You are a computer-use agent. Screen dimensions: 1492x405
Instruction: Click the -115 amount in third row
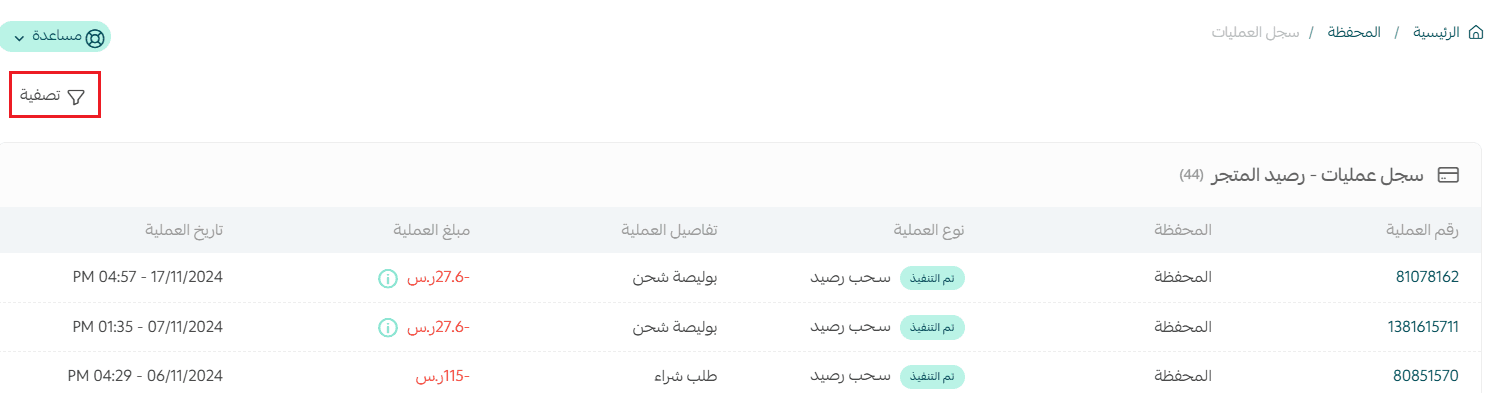click(x=442, y=376)
